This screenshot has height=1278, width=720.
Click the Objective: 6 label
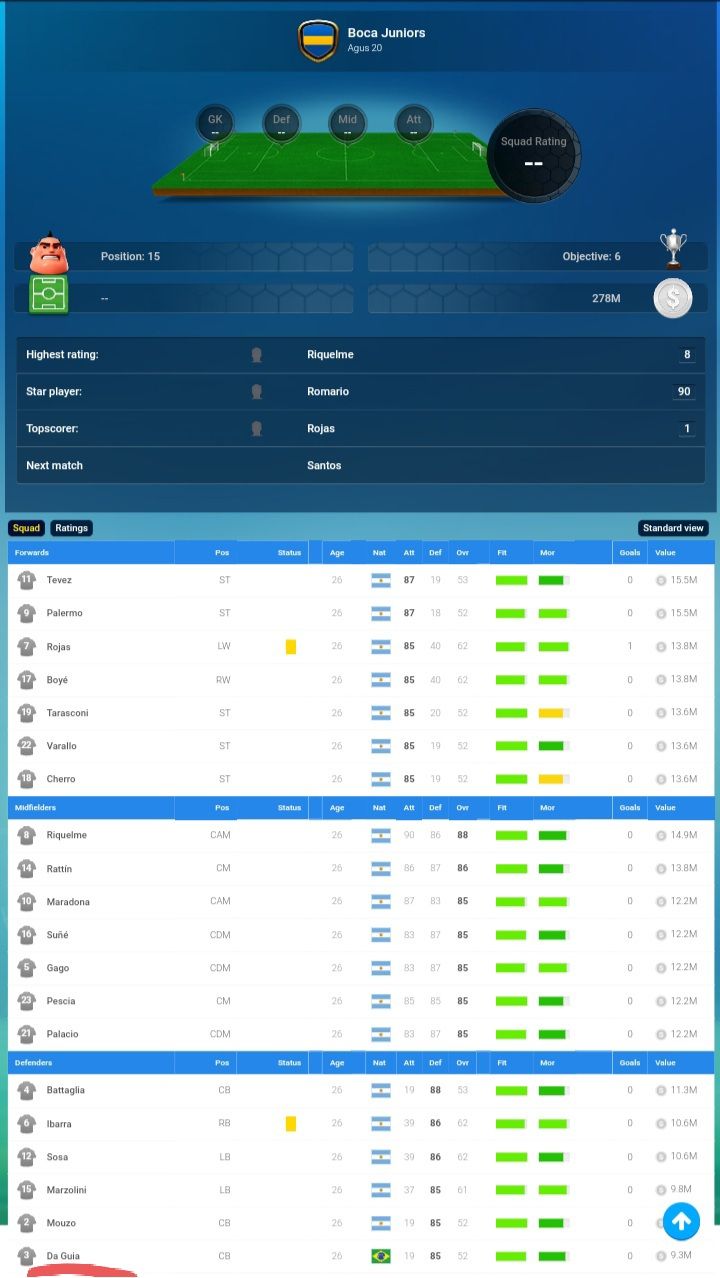point(591,257)
